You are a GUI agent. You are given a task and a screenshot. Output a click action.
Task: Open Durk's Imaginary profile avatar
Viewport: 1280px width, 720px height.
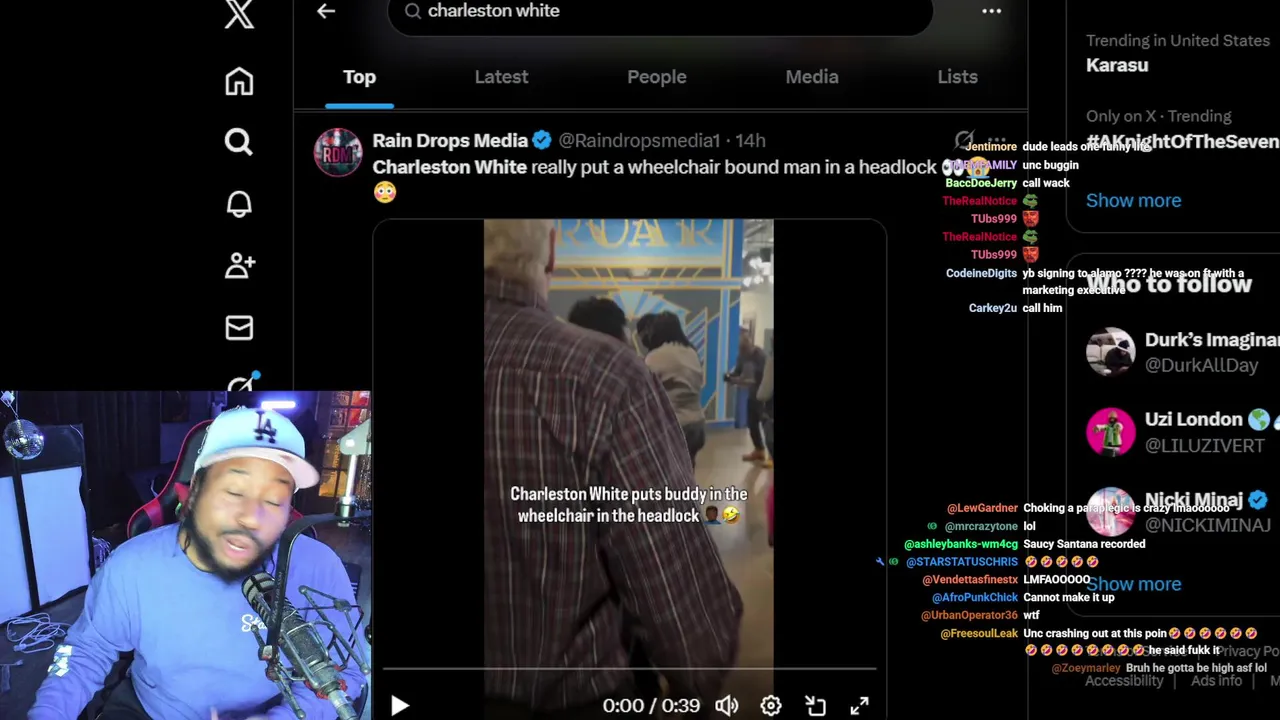[x=1111, y=352]
